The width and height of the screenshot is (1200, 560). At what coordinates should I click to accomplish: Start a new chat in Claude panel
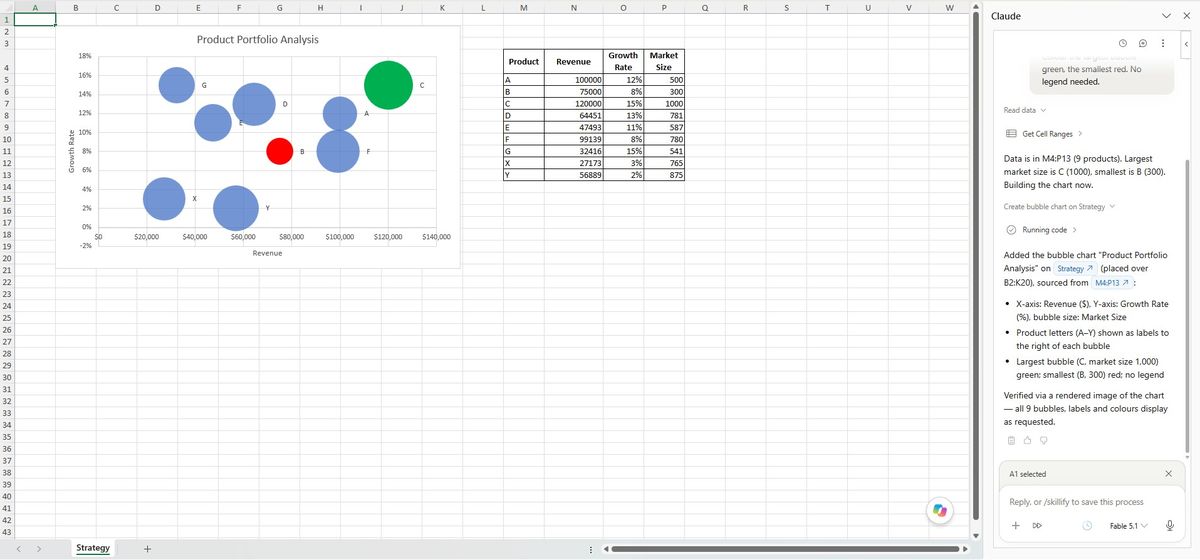tap(1143, 44)
